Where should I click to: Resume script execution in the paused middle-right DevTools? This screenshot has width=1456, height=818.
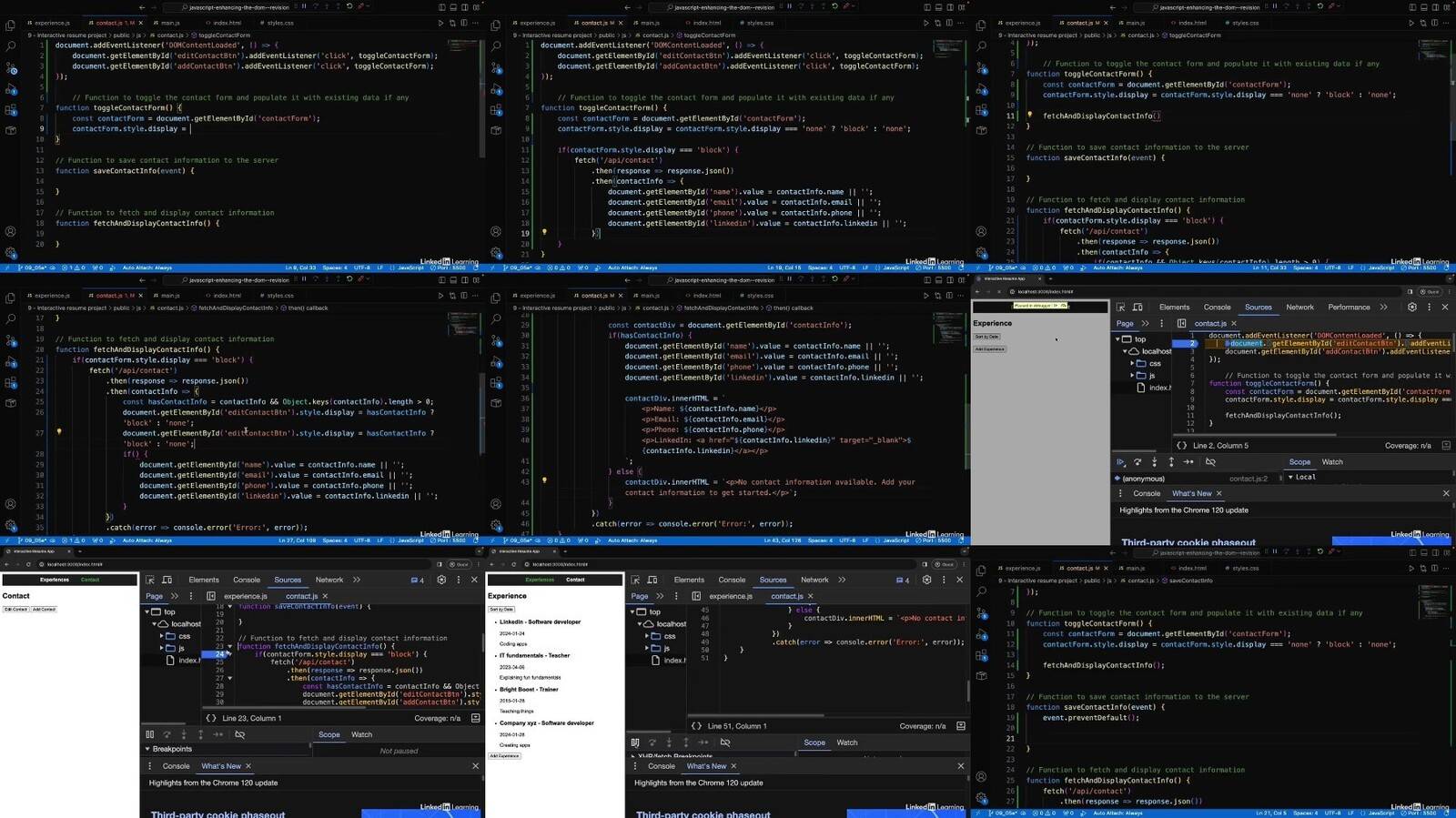1121,462
